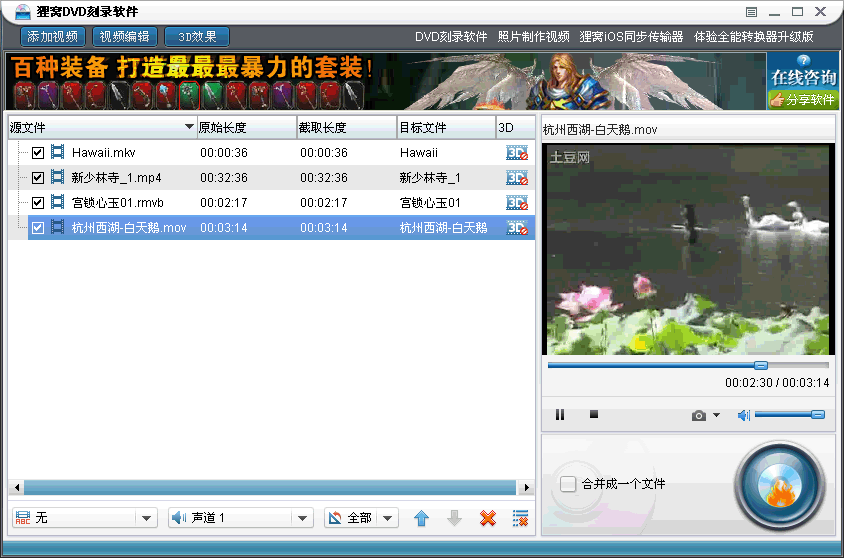Viewport: 844px width, 558px height.
Task: Click the subtitle ABC icon
Action: (23, 518)
